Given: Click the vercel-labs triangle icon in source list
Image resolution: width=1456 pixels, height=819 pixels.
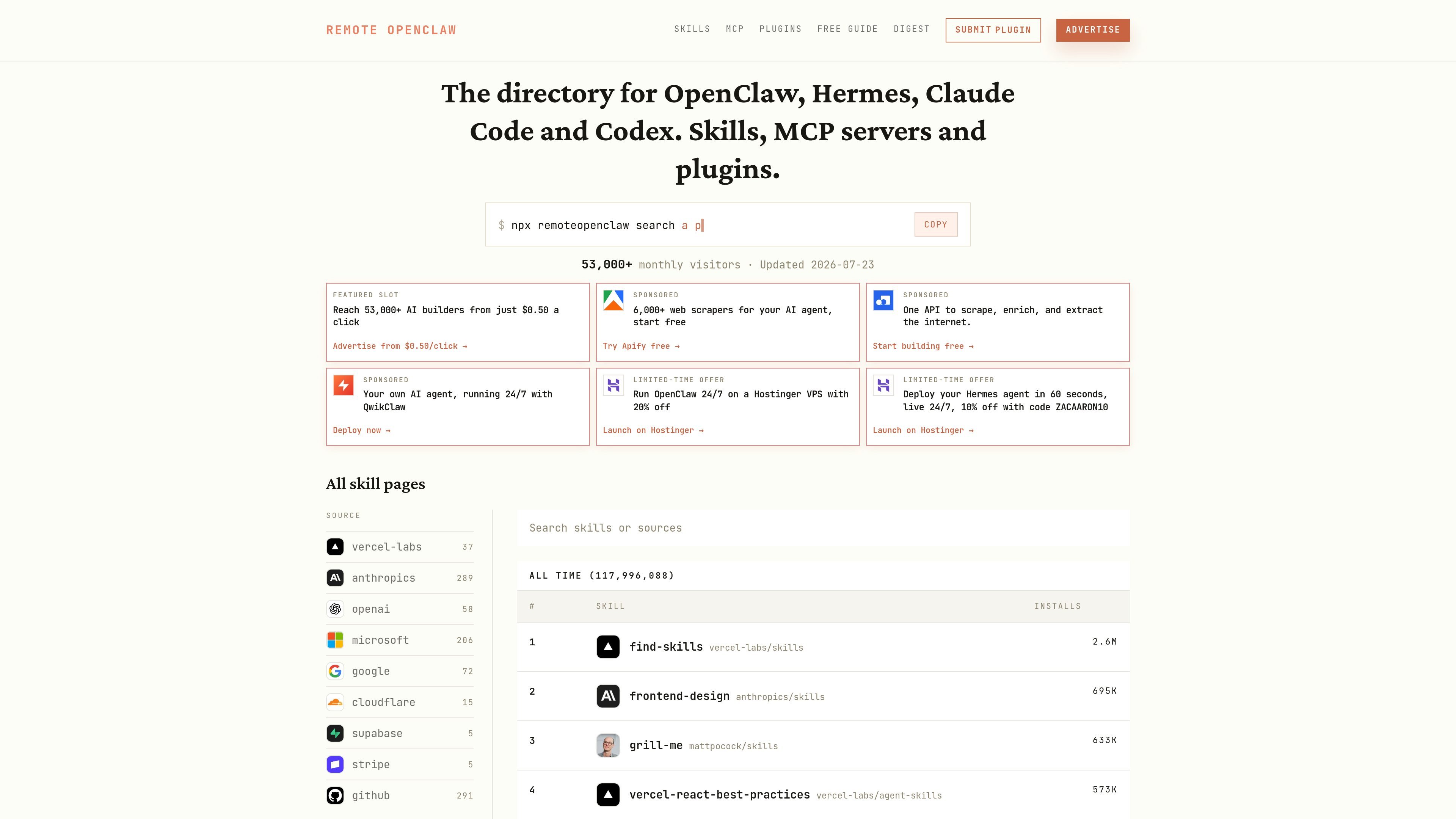Looking at the screenshot, I should (335, 546).
